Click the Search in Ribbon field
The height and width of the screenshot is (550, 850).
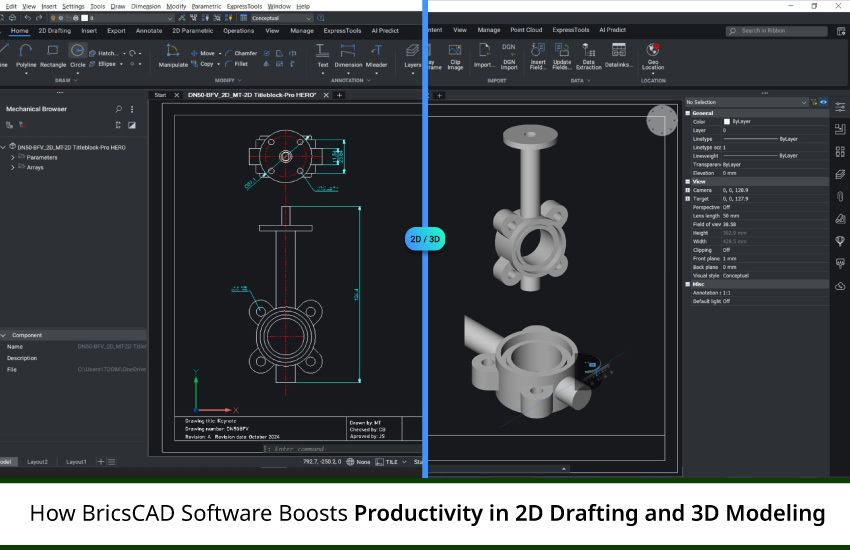click(776, 31)
